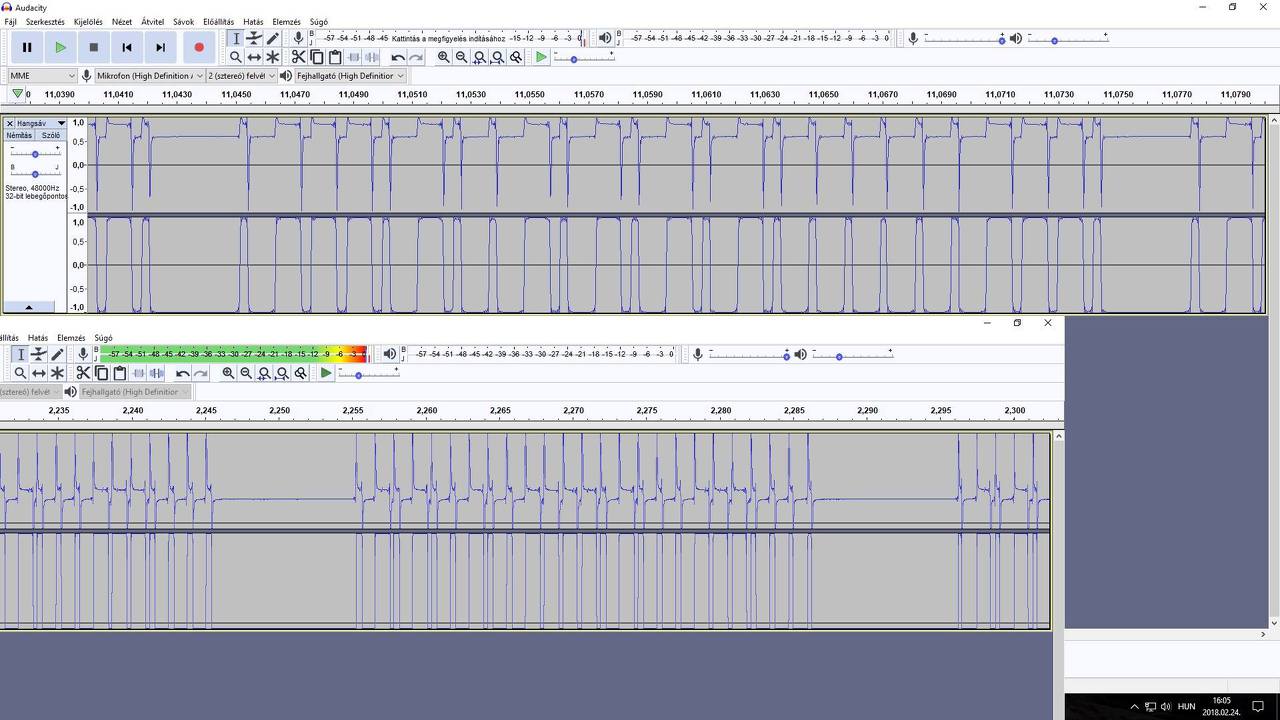Mute the track with the Némítás button
The height and width of the screenshot is (720, 1280).
point(19,135)
